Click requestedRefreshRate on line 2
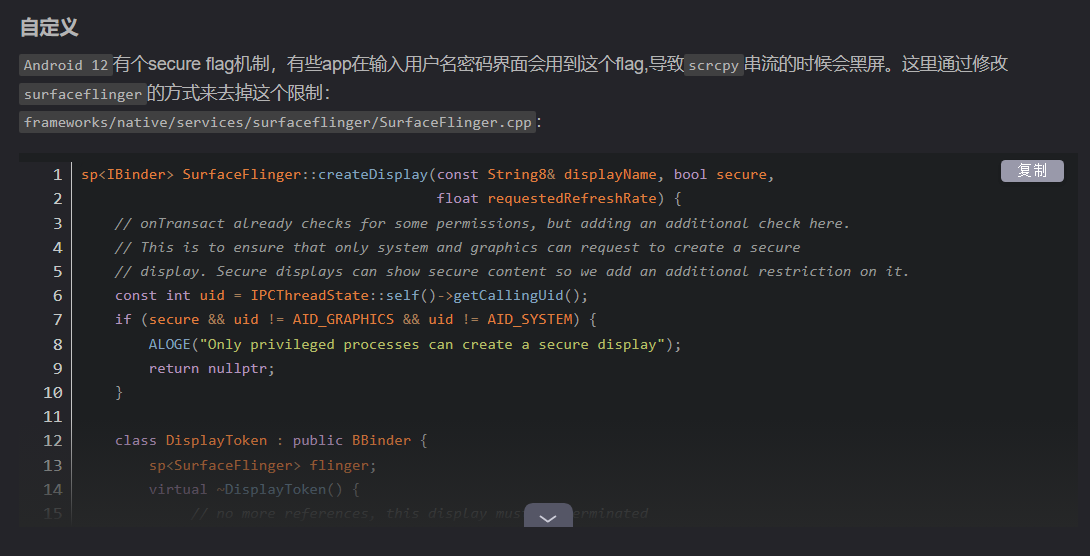The width and height of the screenshot is (1090, 556). point(572,199)
